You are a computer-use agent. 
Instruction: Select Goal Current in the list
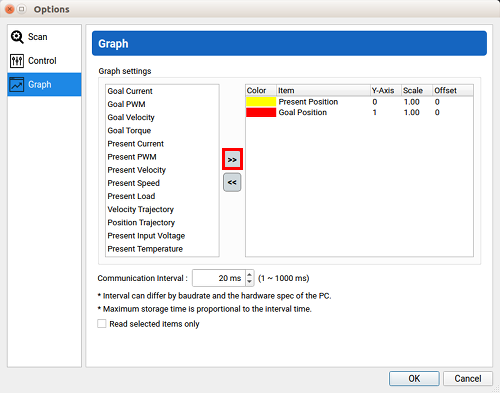(130, 91)
